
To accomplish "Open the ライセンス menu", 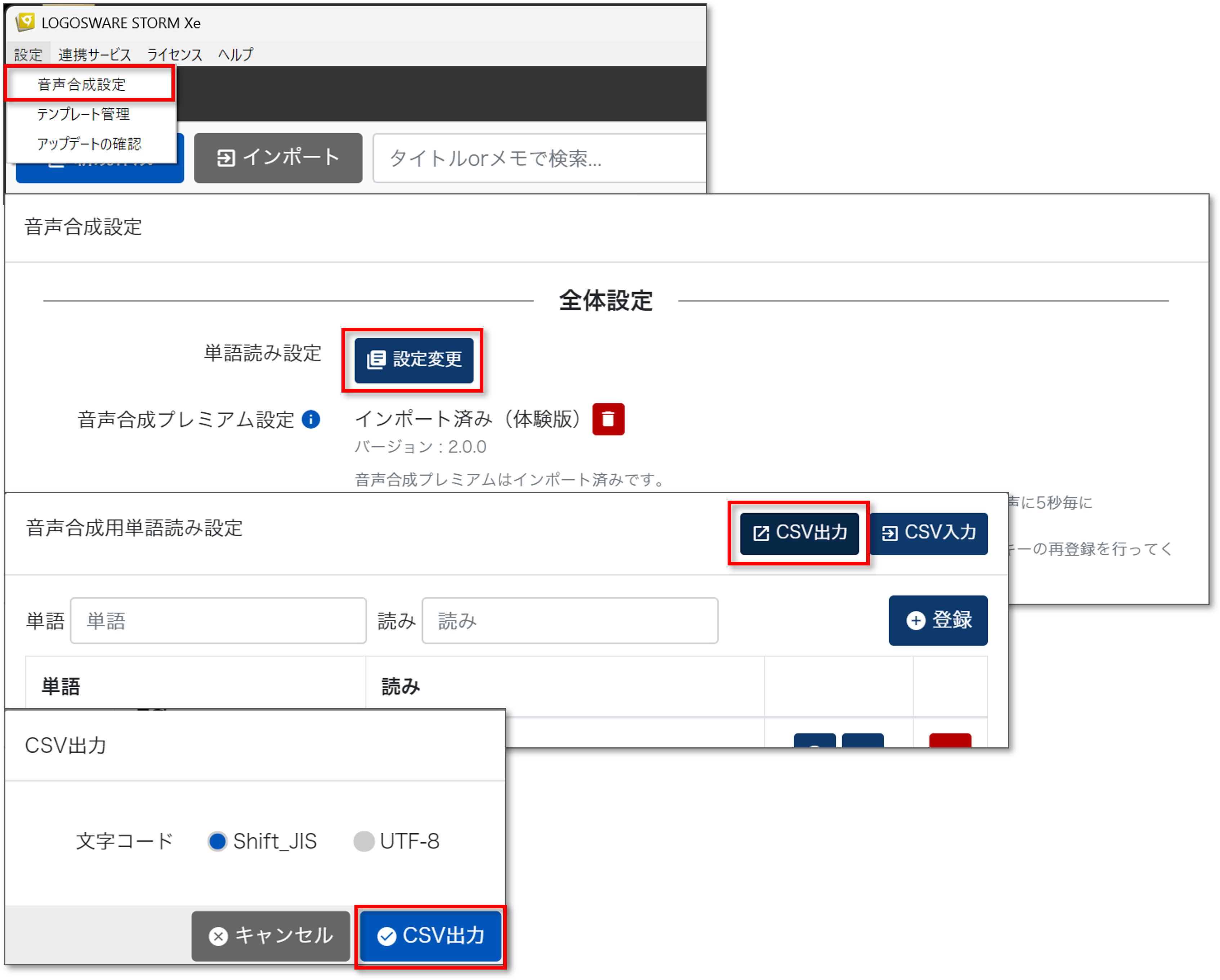I will 174,55.
